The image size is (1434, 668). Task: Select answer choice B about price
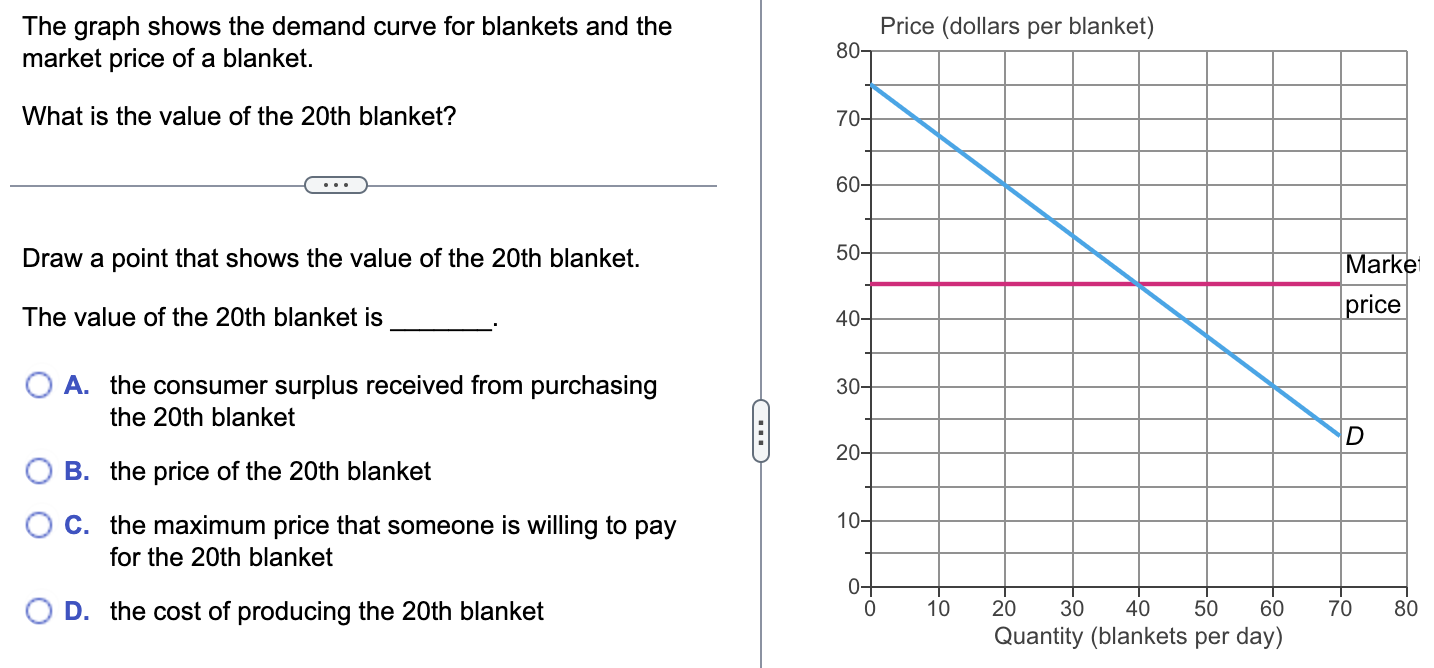(38, 470)
